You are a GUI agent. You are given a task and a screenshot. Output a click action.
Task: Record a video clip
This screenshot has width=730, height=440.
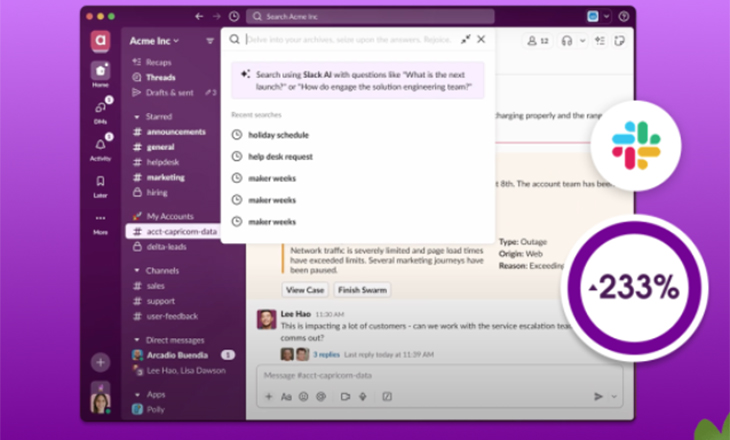345,397
